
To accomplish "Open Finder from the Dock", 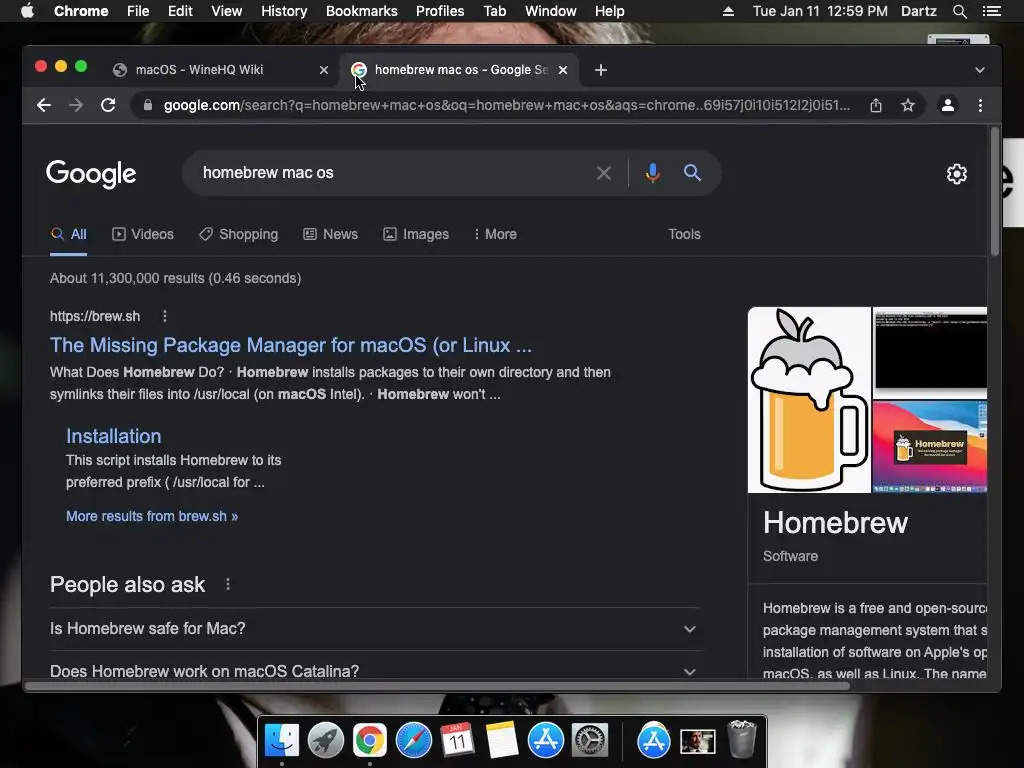I will pos(281,741).
